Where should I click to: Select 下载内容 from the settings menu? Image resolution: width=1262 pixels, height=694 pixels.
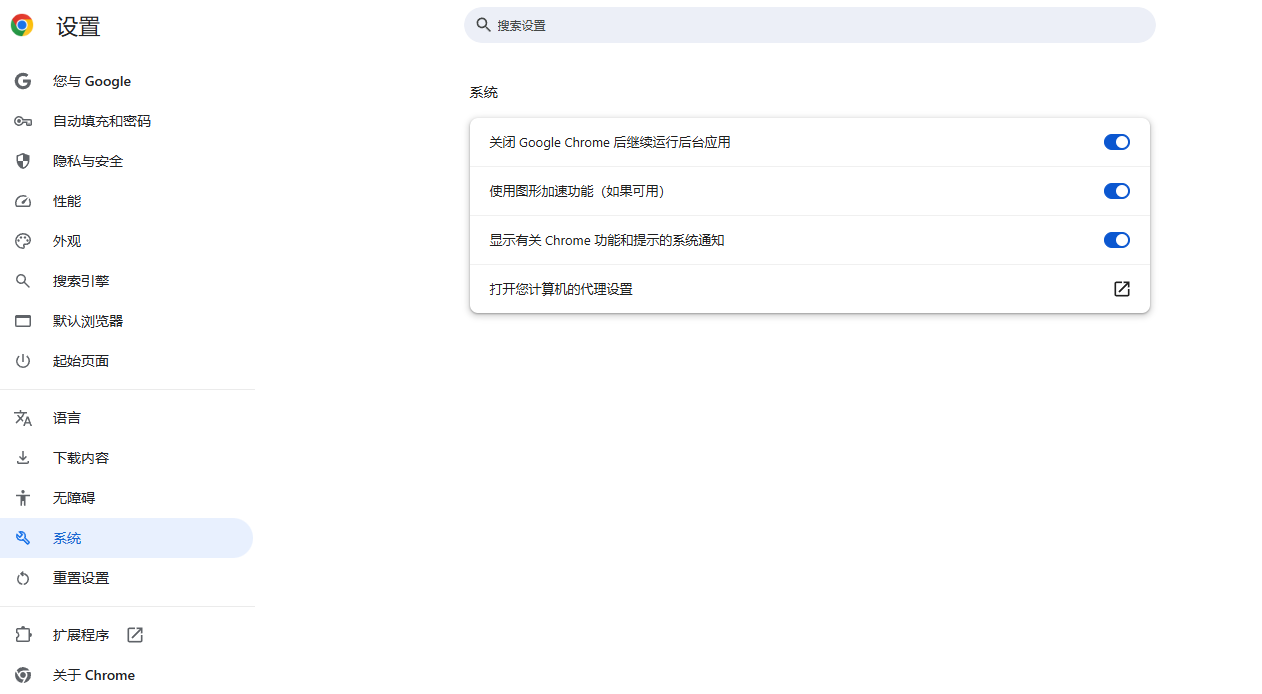(81, 458)
